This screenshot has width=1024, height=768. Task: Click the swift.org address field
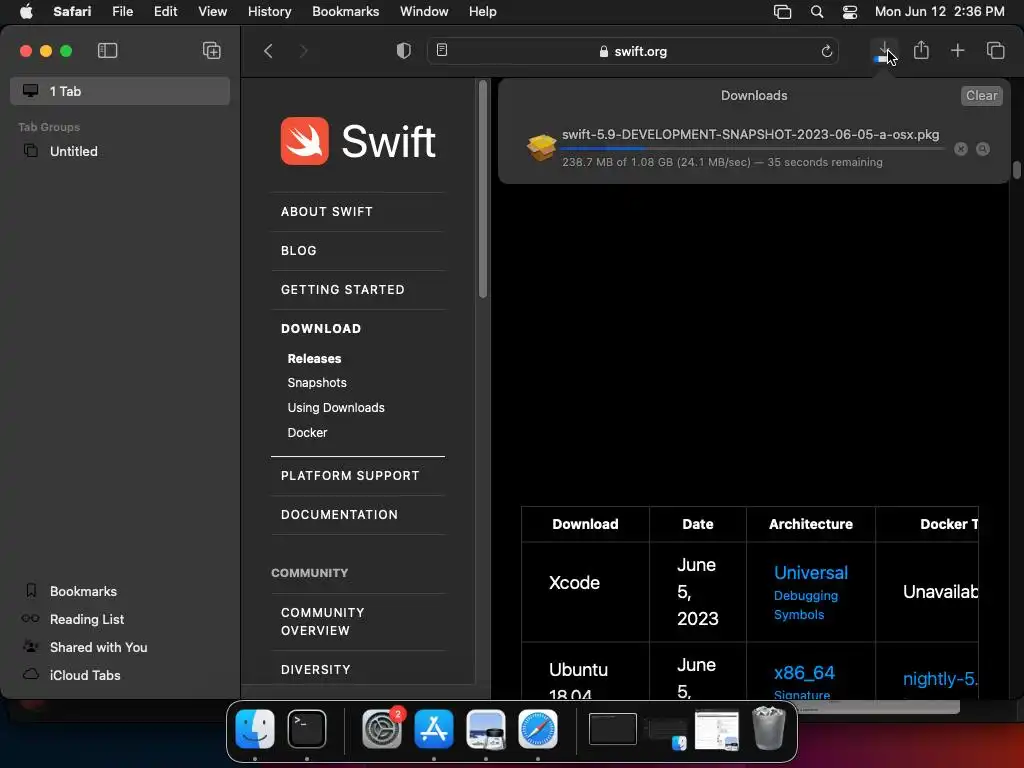point(633,51)
